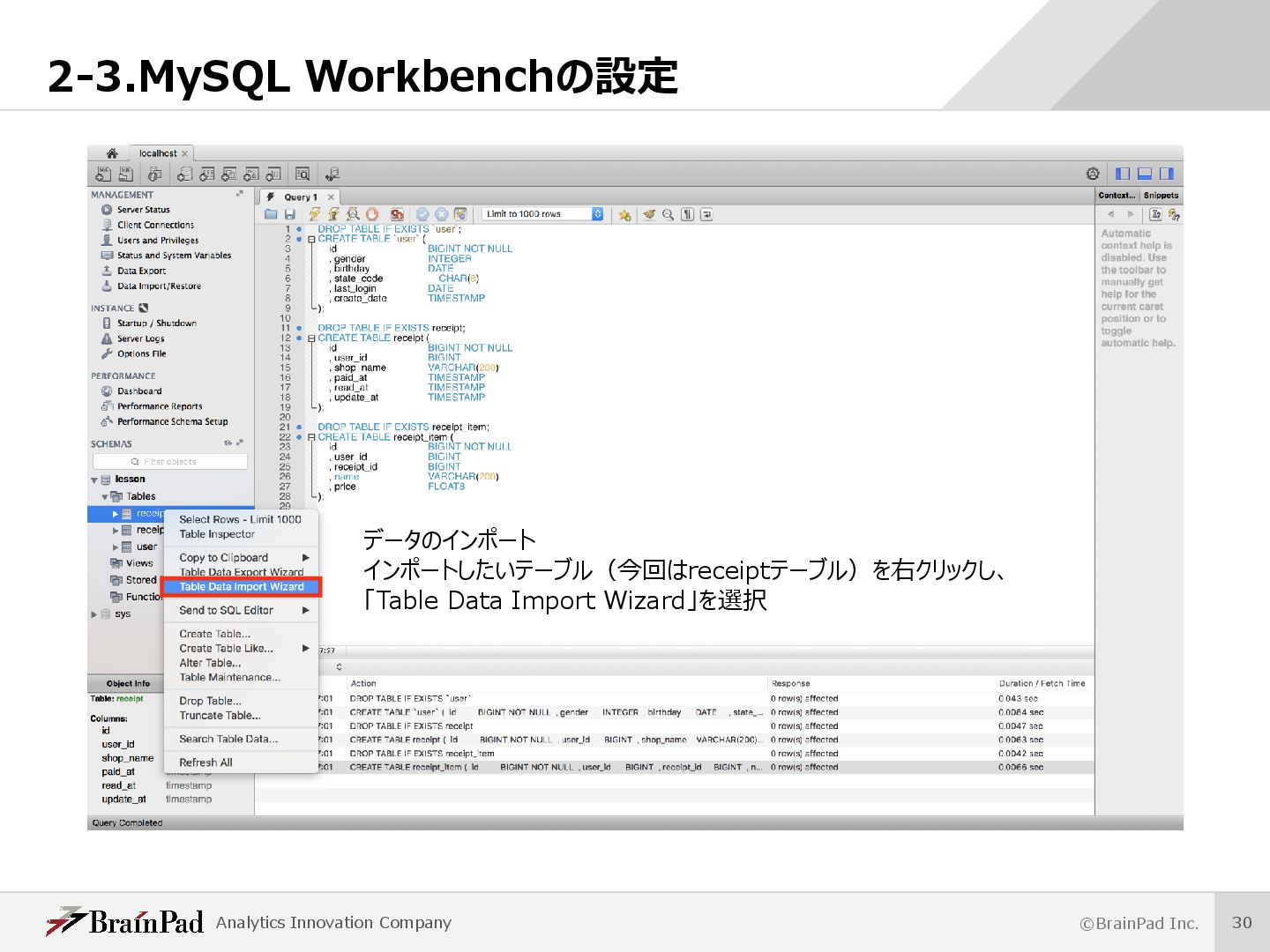
Task: Collapse the CREATE TABLE user fold marker
Action: point(311,239)
